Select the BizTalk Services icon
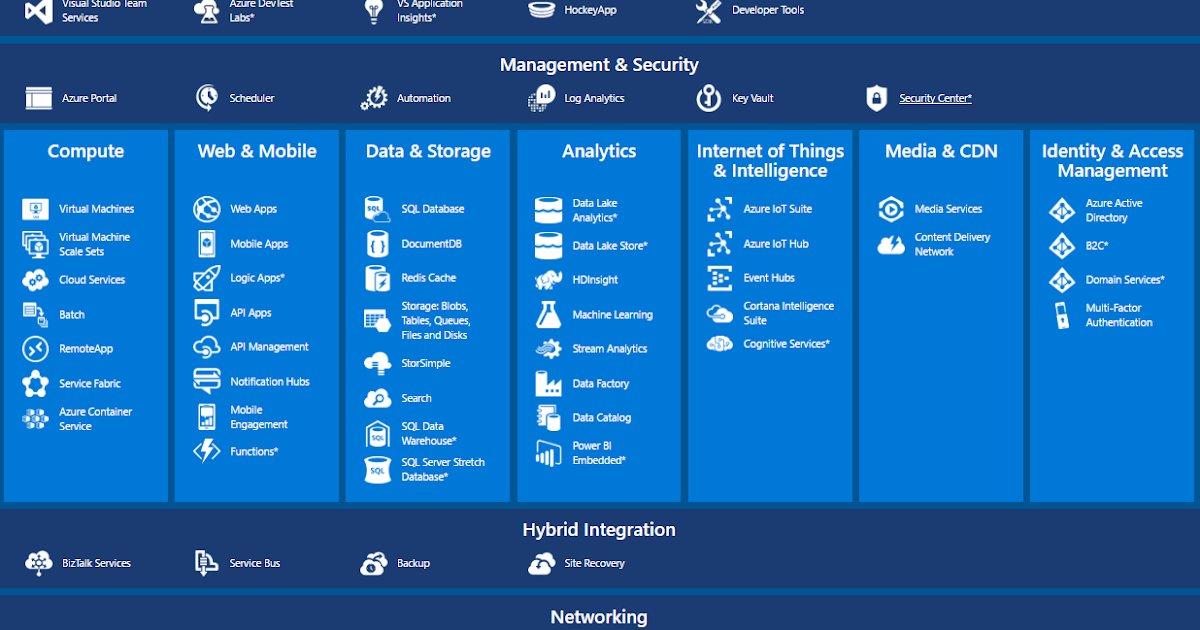 (39, 563)
